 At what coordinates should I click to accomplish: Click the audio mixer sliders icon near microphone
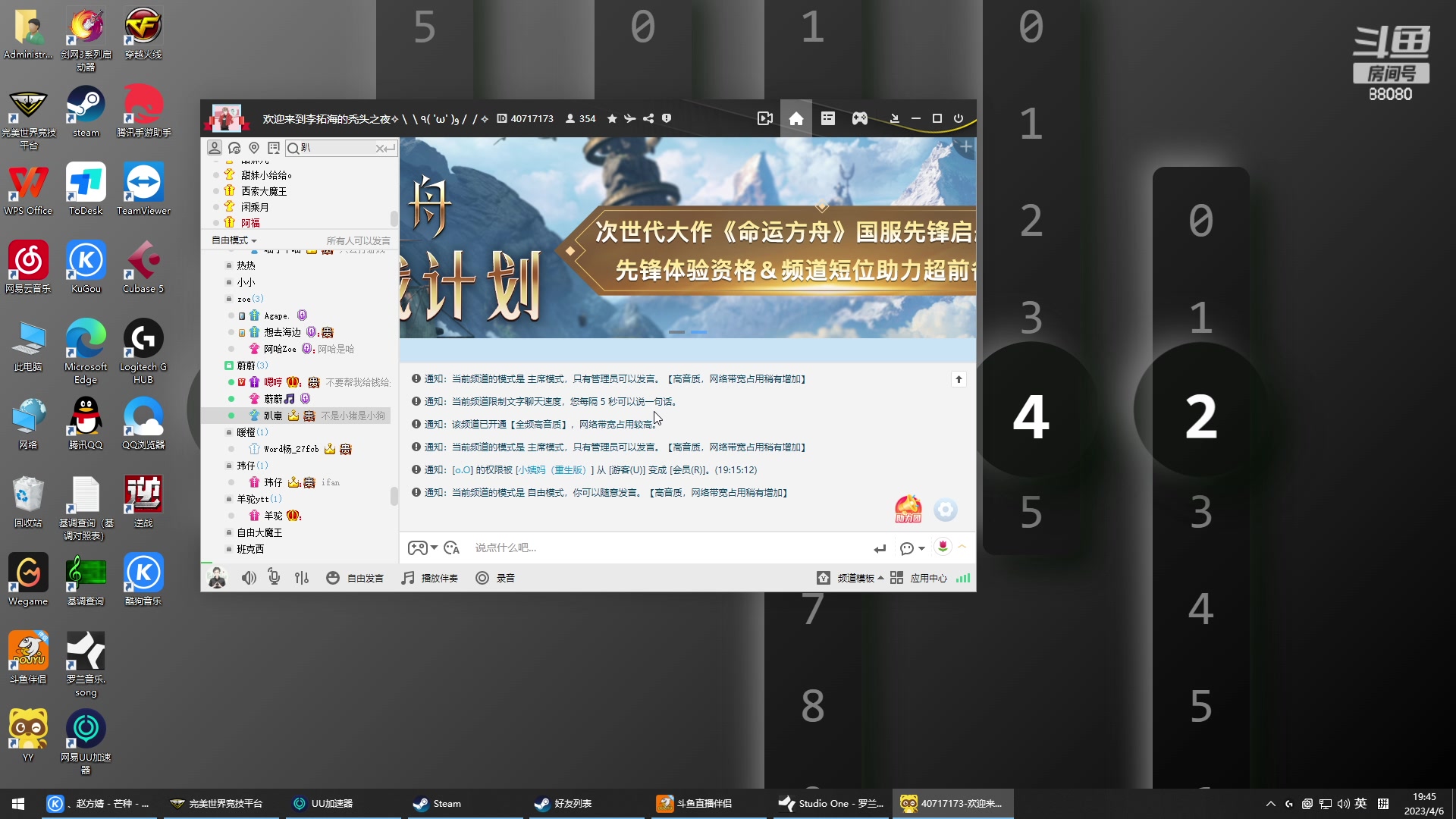(x=302, y=577)
